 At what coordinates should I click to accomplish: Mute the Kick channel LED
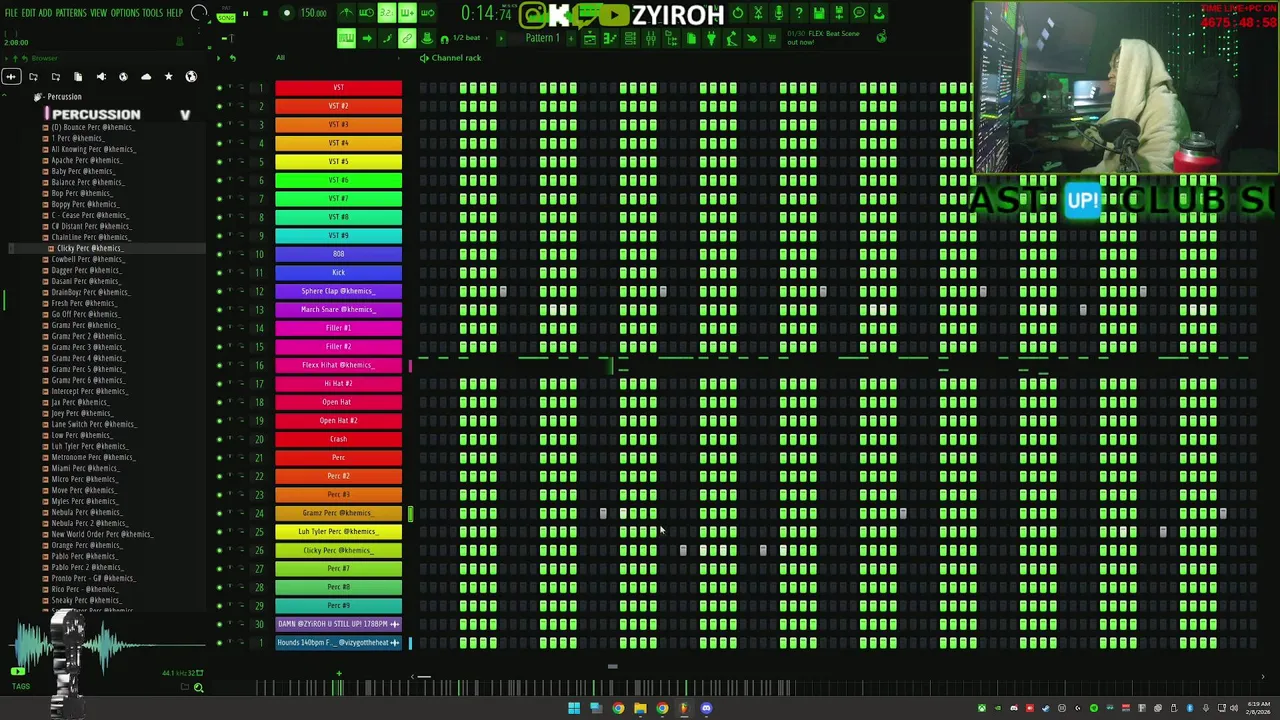tap(220, 273)
